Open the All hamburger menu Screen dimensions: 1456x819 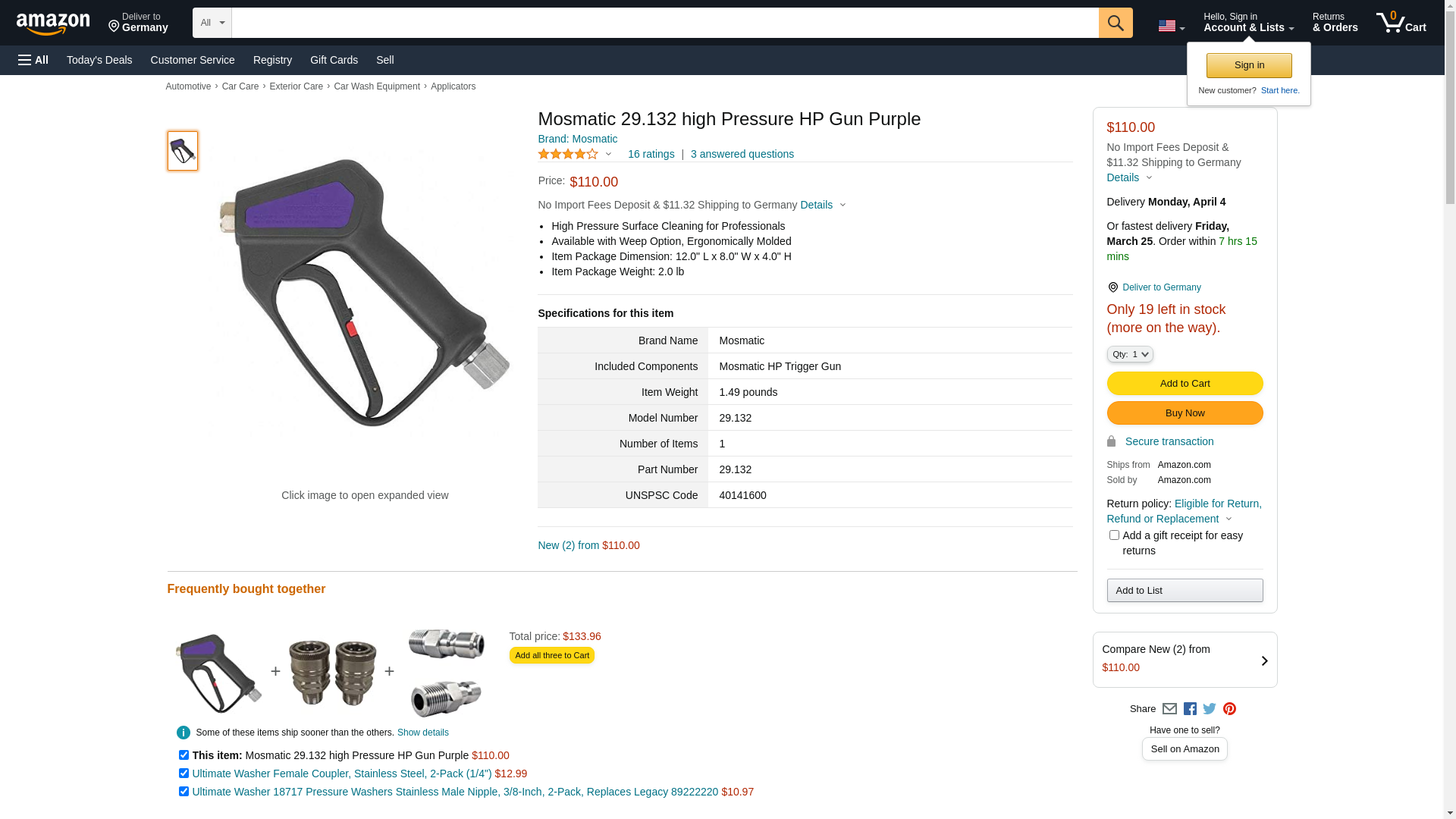[33, 60]
